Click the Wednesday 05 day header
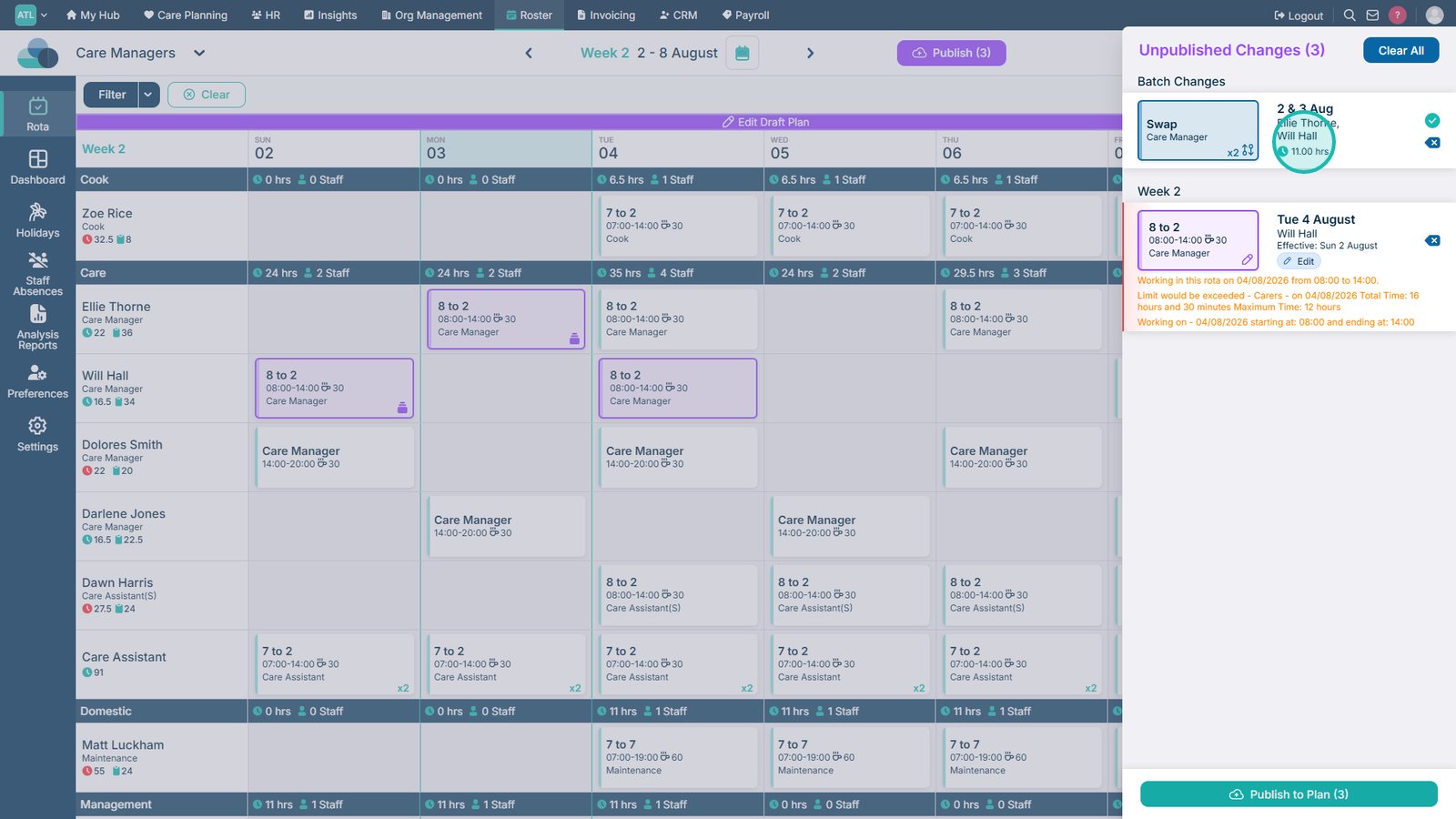Viewport: 1456px width, 819px height. click(x=849, y=148)
